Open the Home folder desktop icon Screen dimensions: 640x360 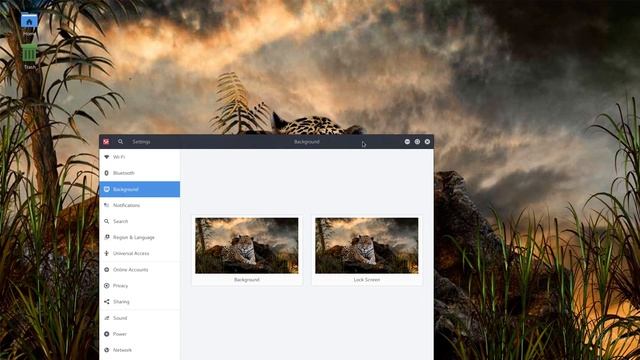tap(29, 21)
